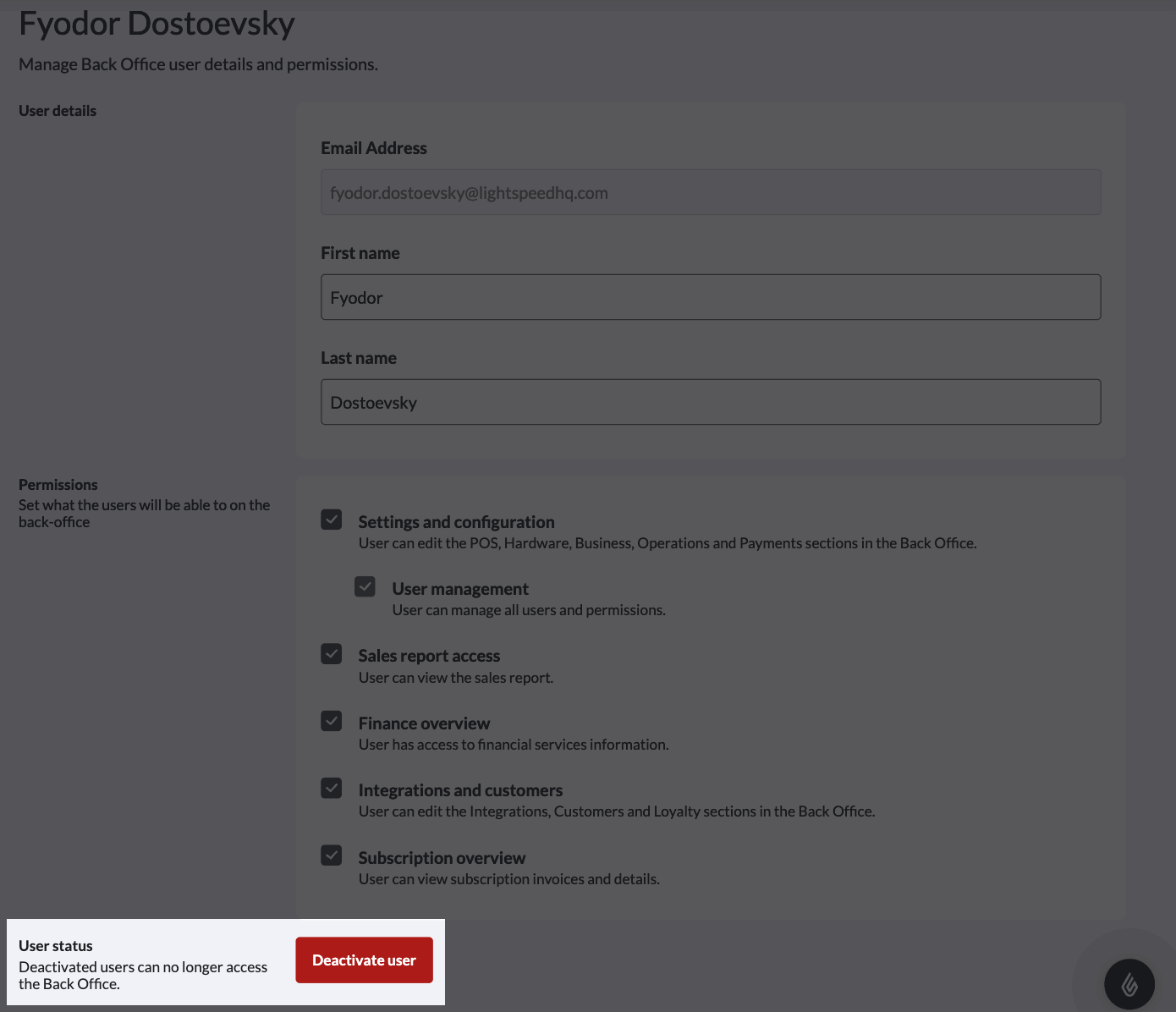Click the "Subscription overview" label text

click(x=442, y=858)
